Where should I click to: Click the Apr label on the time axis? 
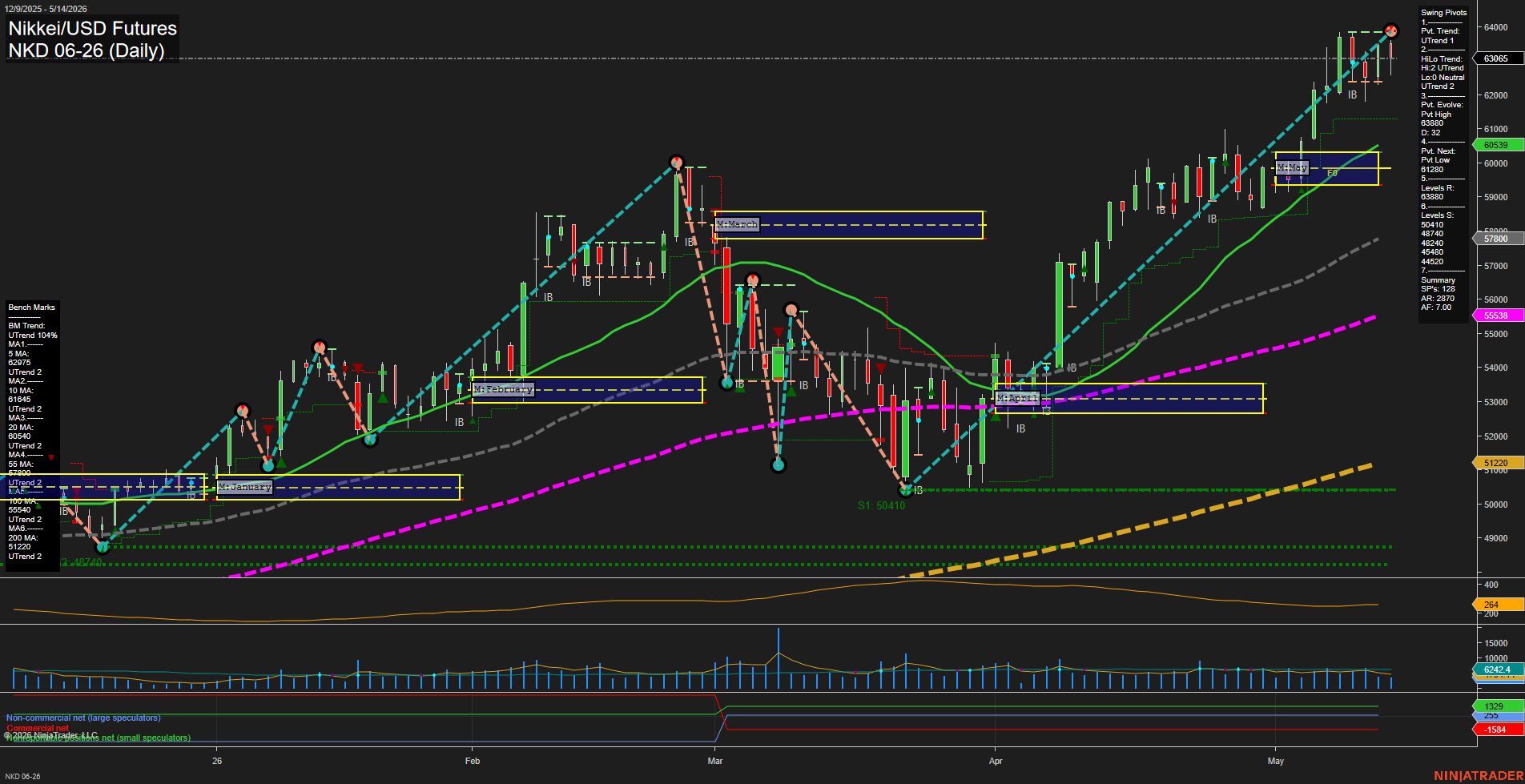[x=996, y=761]
